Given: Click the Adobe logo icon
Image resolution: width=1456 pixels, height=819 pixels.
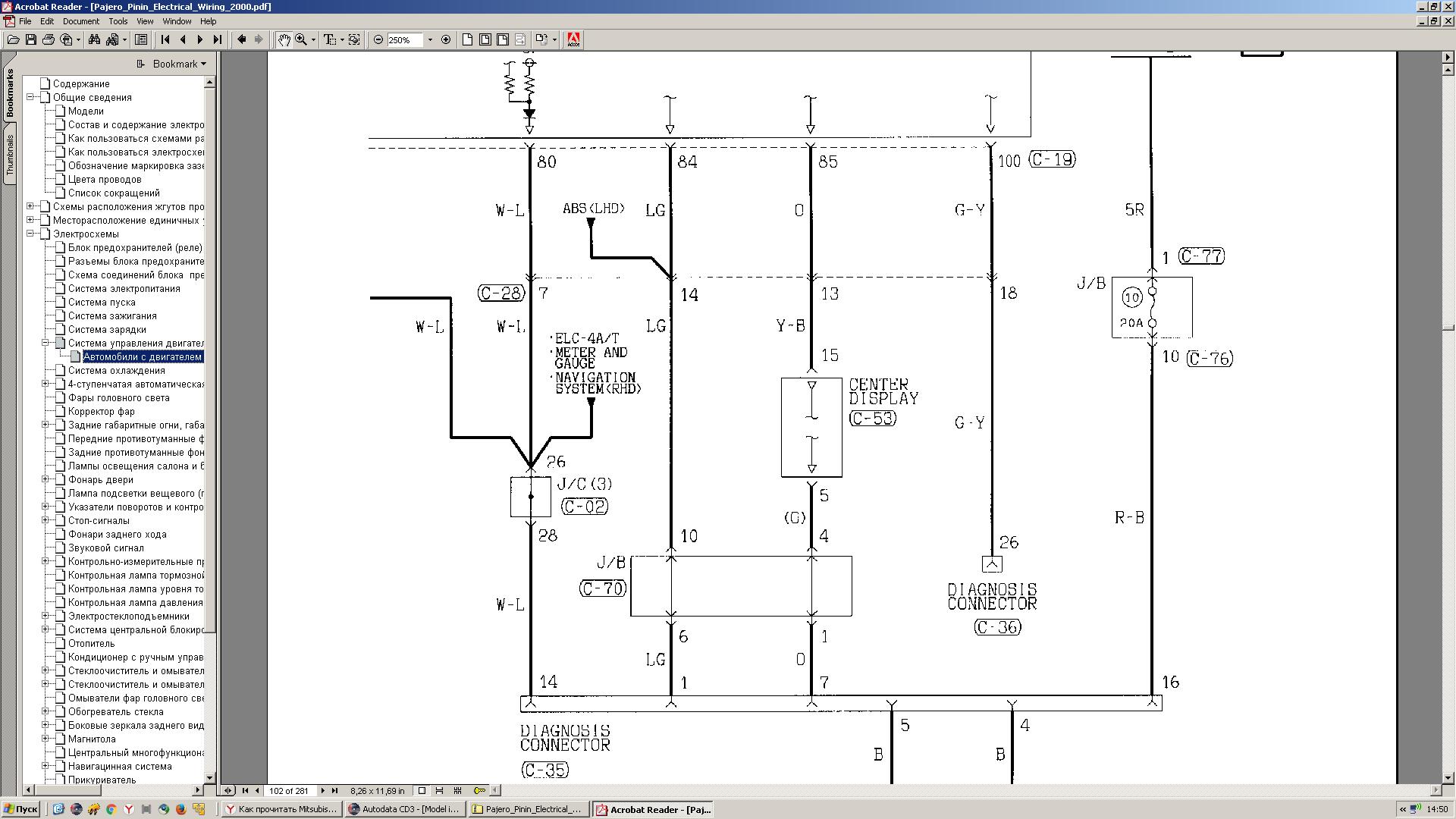Looking at the screenshot, I should pyautogui.click(x=573, y=39).
